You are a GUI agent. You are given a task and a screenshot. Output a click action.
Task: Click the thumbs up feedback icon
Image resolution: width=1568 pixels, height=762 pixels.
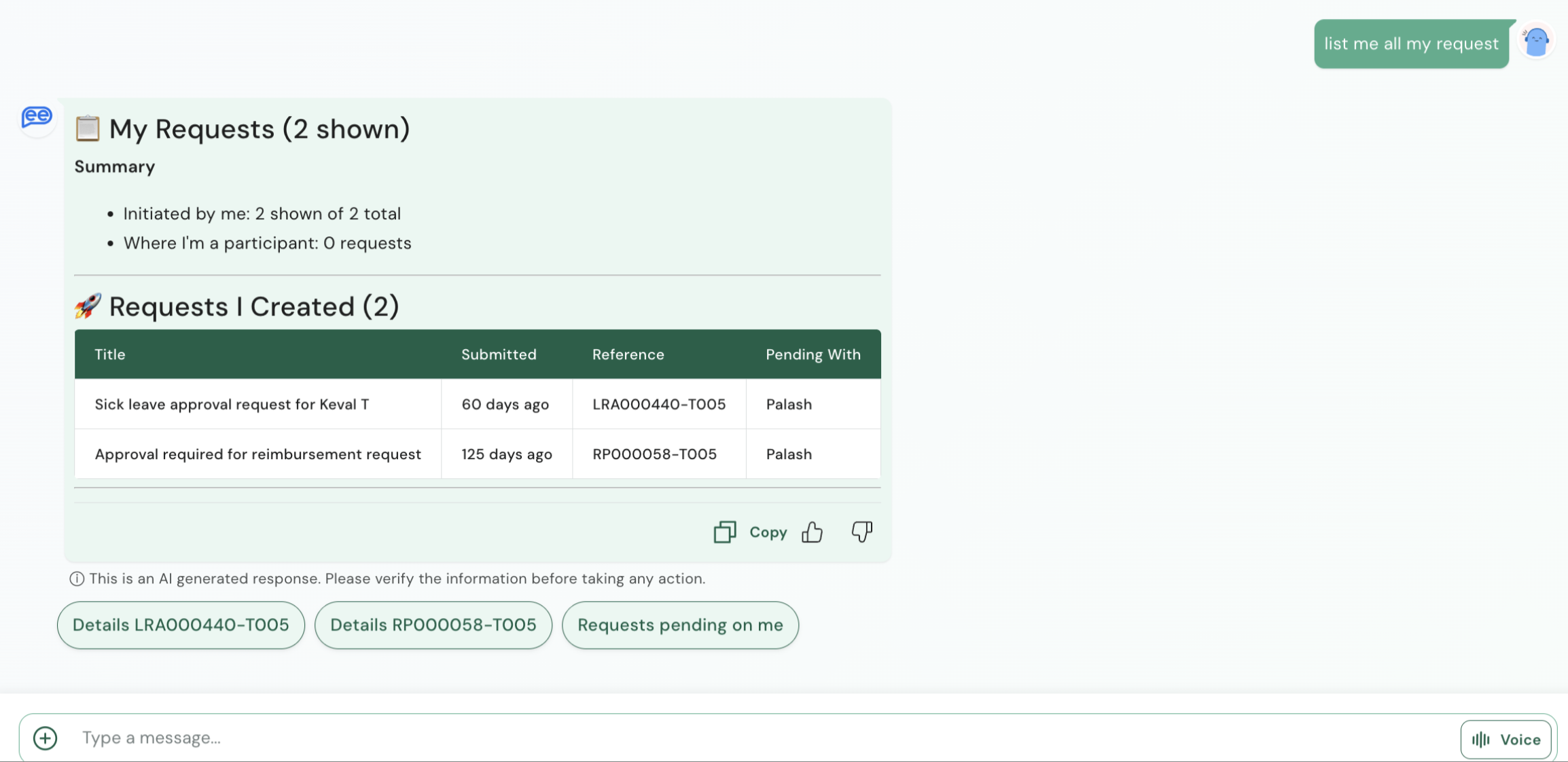coord(812,532)
